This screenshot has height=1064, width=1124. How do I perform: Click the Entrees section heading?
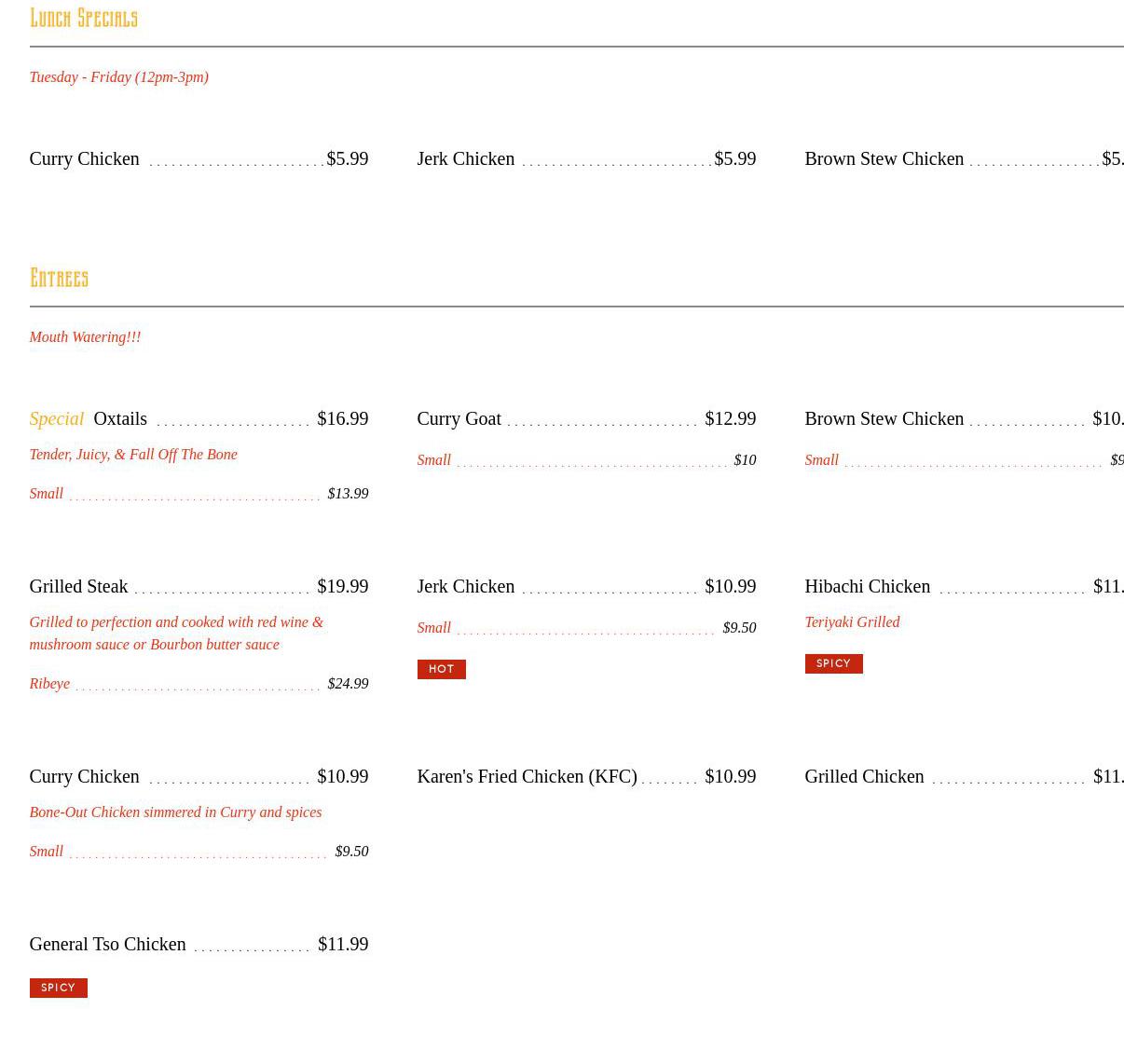59,279
